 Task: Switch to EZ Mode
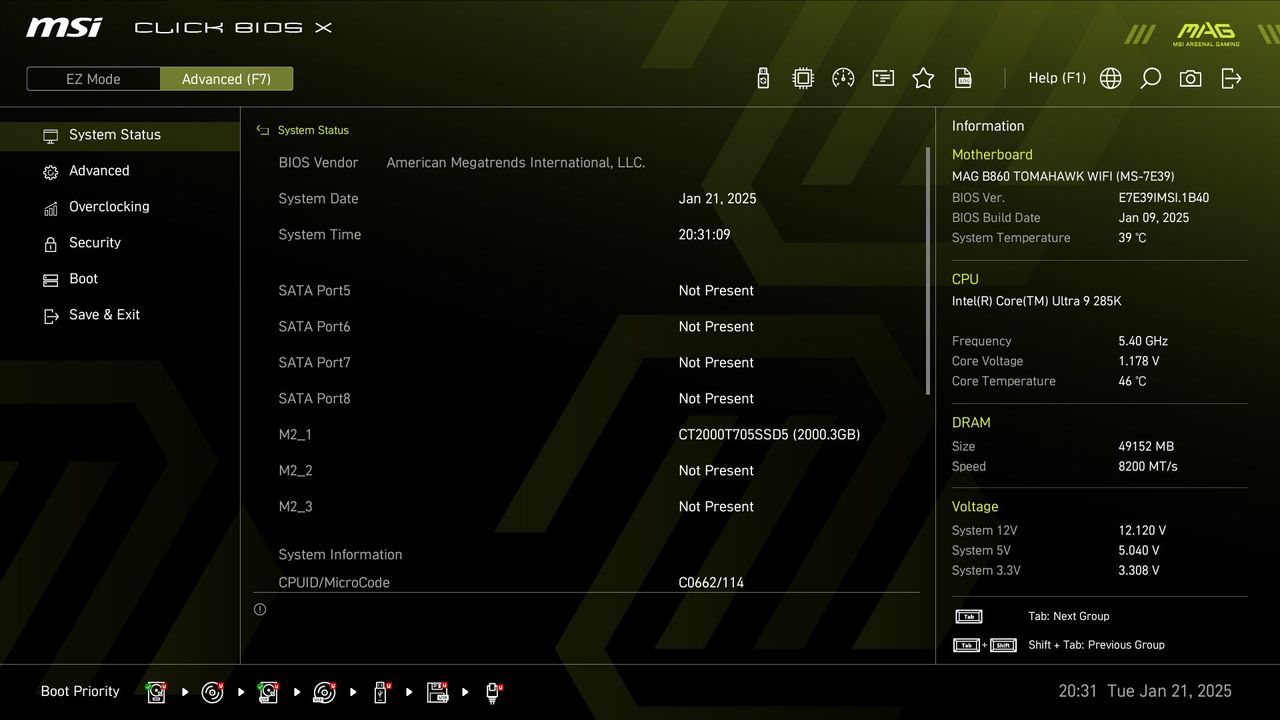click(93, 79)
